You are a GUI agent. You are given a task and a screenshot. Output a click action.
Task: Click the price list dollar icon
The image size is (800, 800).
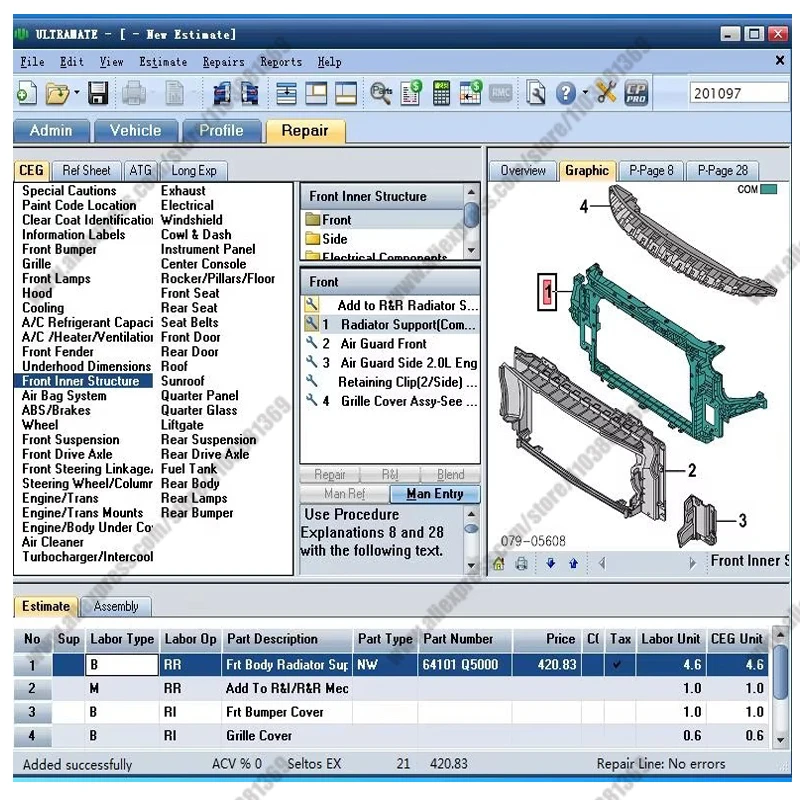point(411,93)
